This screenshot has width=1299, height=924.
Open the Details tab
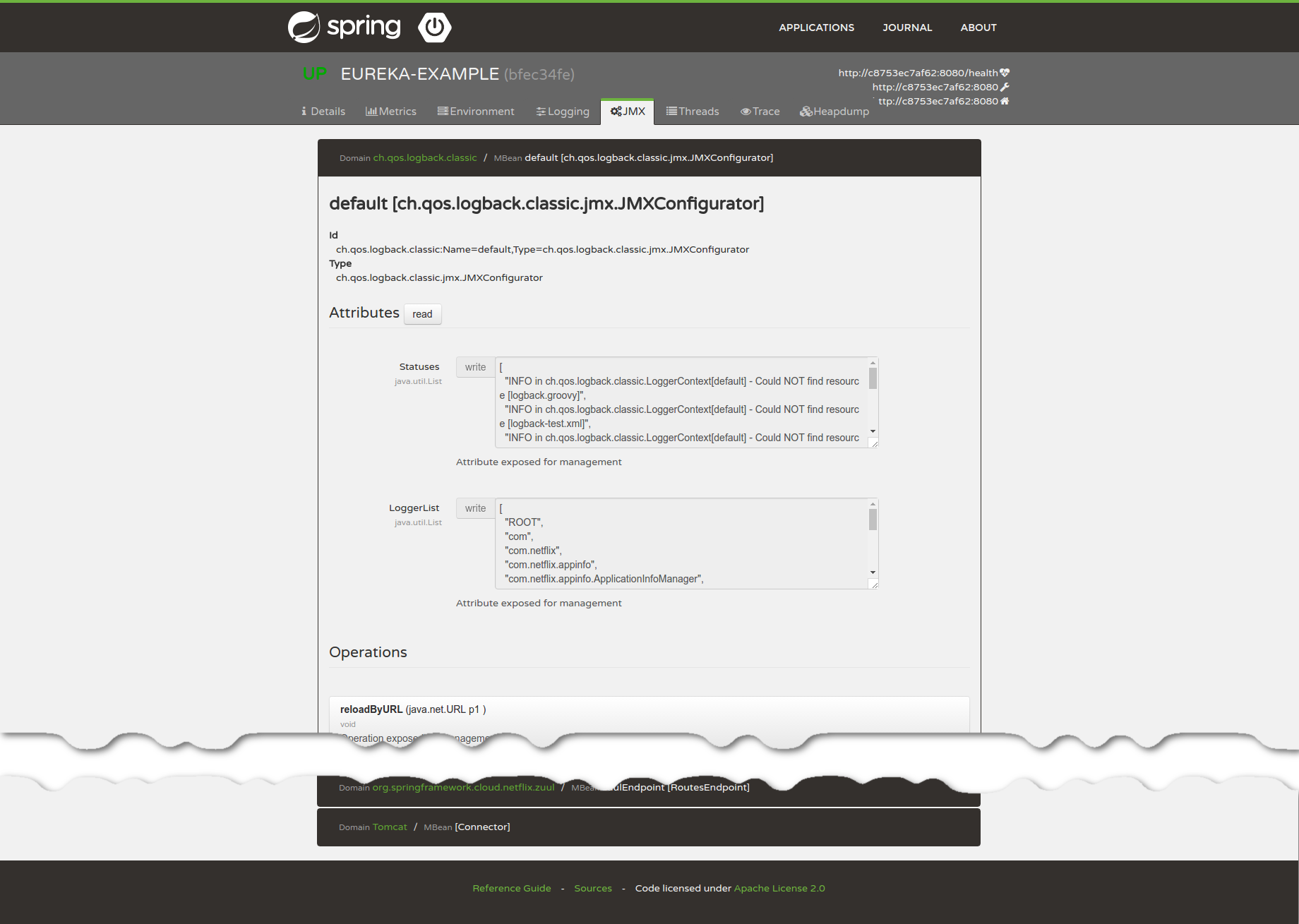[323, 112]
